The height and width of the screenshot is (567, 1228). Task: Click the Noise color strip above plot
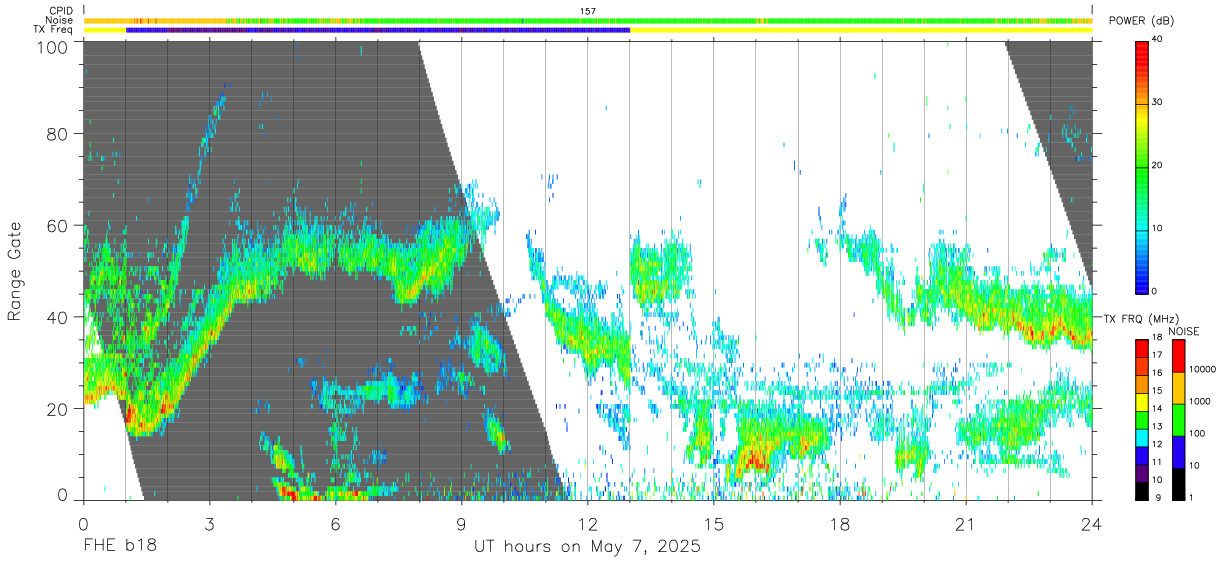[588, 20]
